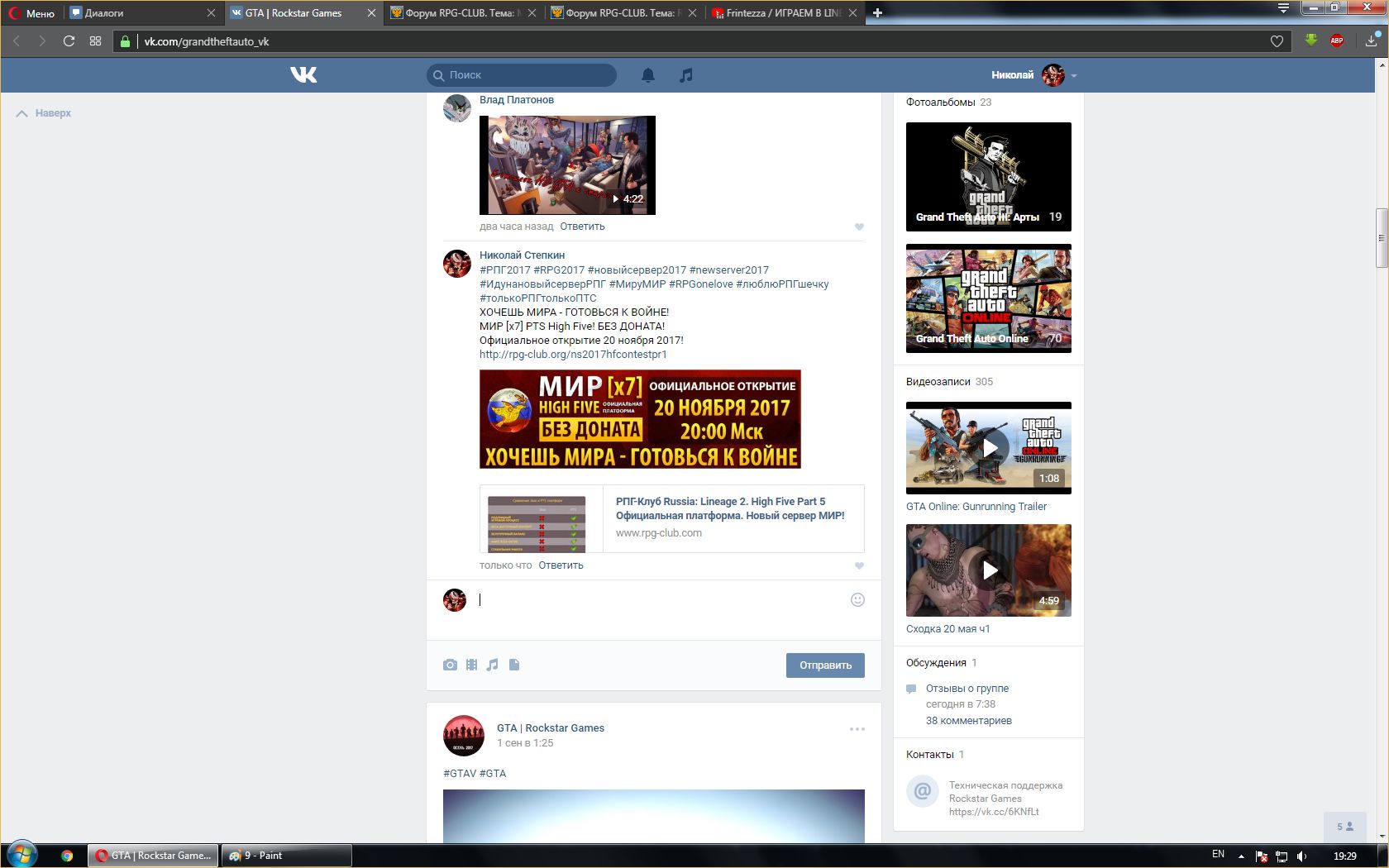The image size is (1389, 868).
Task: Click the green download extension icon
Action: pyautogui.click(x=1311, y=40)
